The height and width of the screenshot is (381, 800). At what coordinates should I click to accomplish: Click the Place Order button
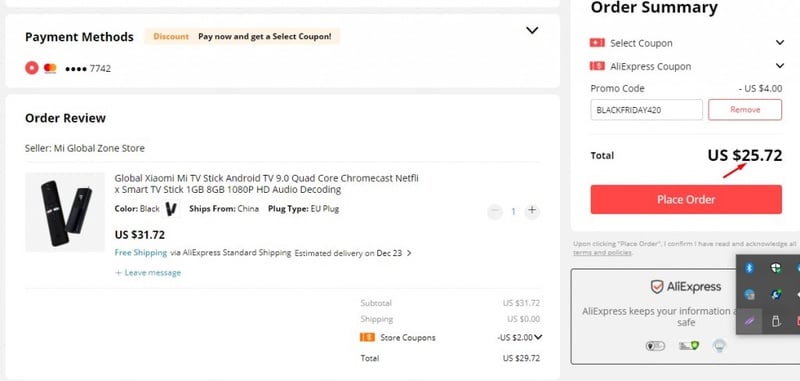coord(686,199)
